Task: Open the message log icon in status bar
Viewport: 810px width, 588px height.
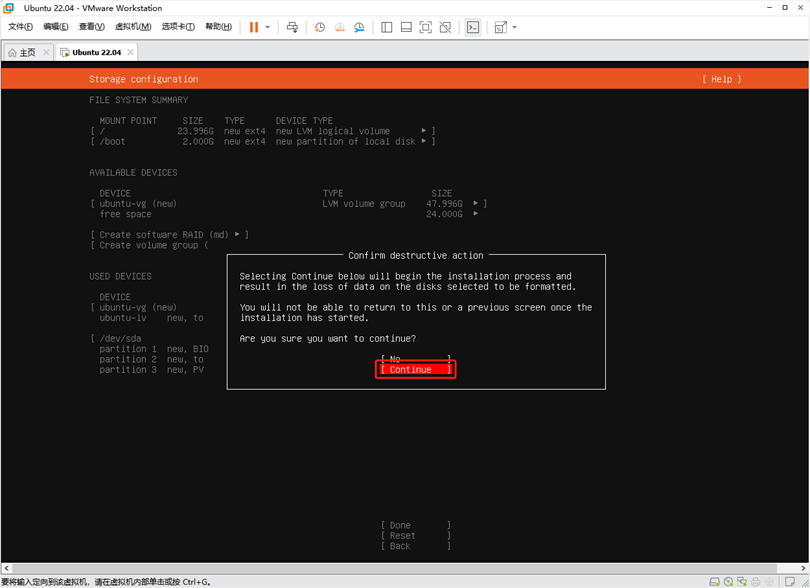Action: 790,582
